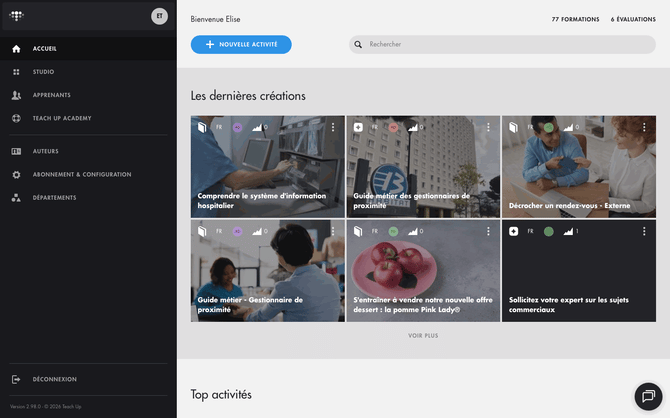670x418 pixels.
Task: Open options menu for Comprendre le système d'information hospitalier
Action: tap(333, 127)
